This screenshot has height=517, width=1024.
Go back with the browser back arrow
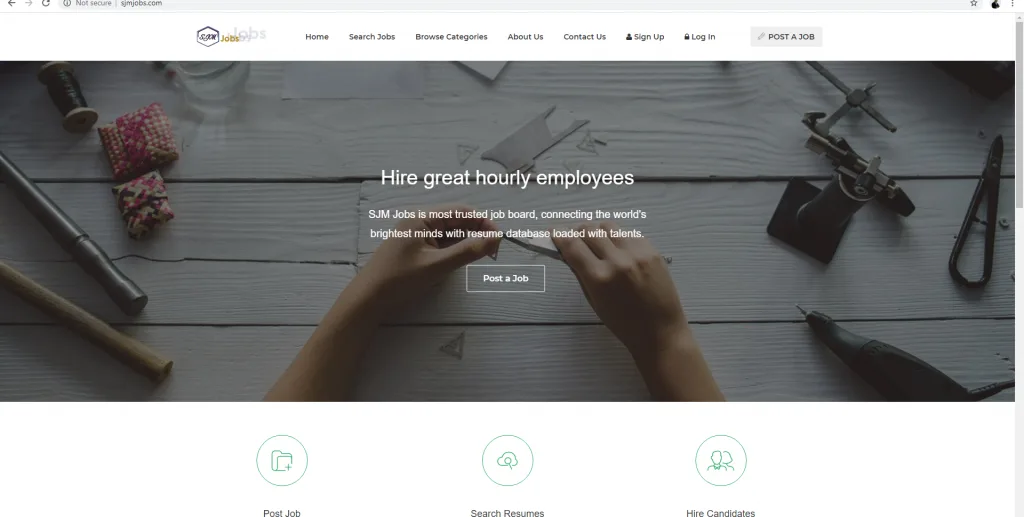coord(11,3)
